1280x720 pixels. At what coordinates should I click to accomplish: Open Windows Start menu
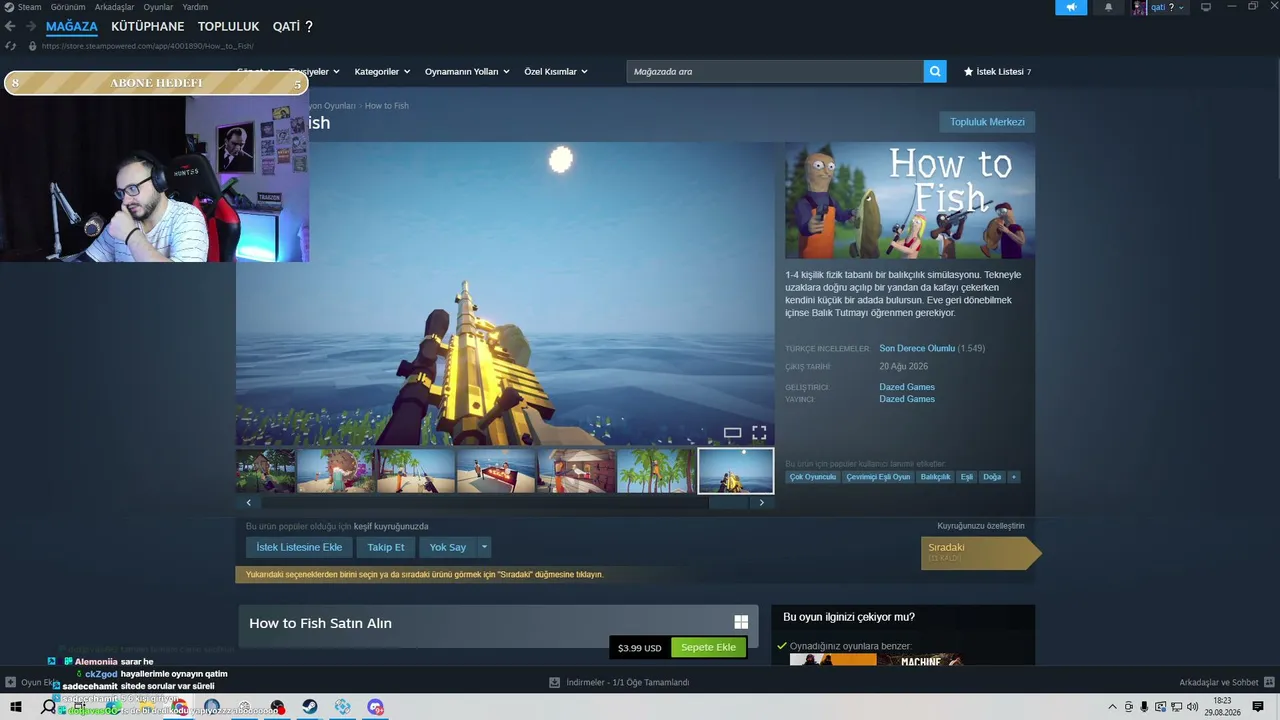point(16,707)
